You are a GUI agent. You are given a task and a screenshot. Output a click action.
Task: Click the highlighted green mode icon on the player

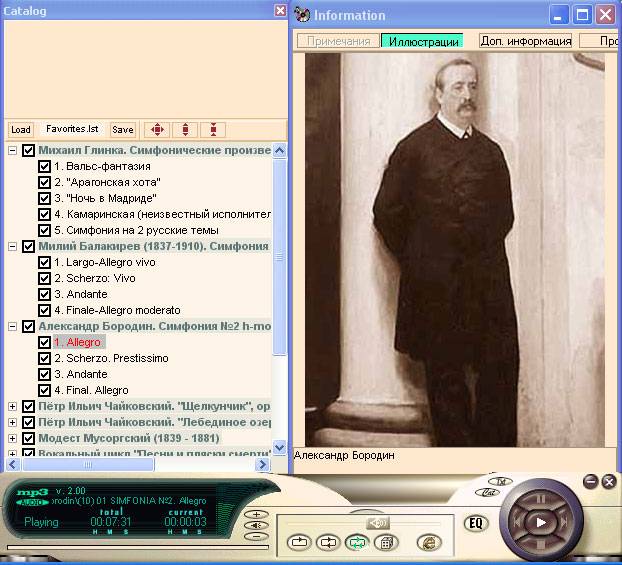click(x=355, y=542)
